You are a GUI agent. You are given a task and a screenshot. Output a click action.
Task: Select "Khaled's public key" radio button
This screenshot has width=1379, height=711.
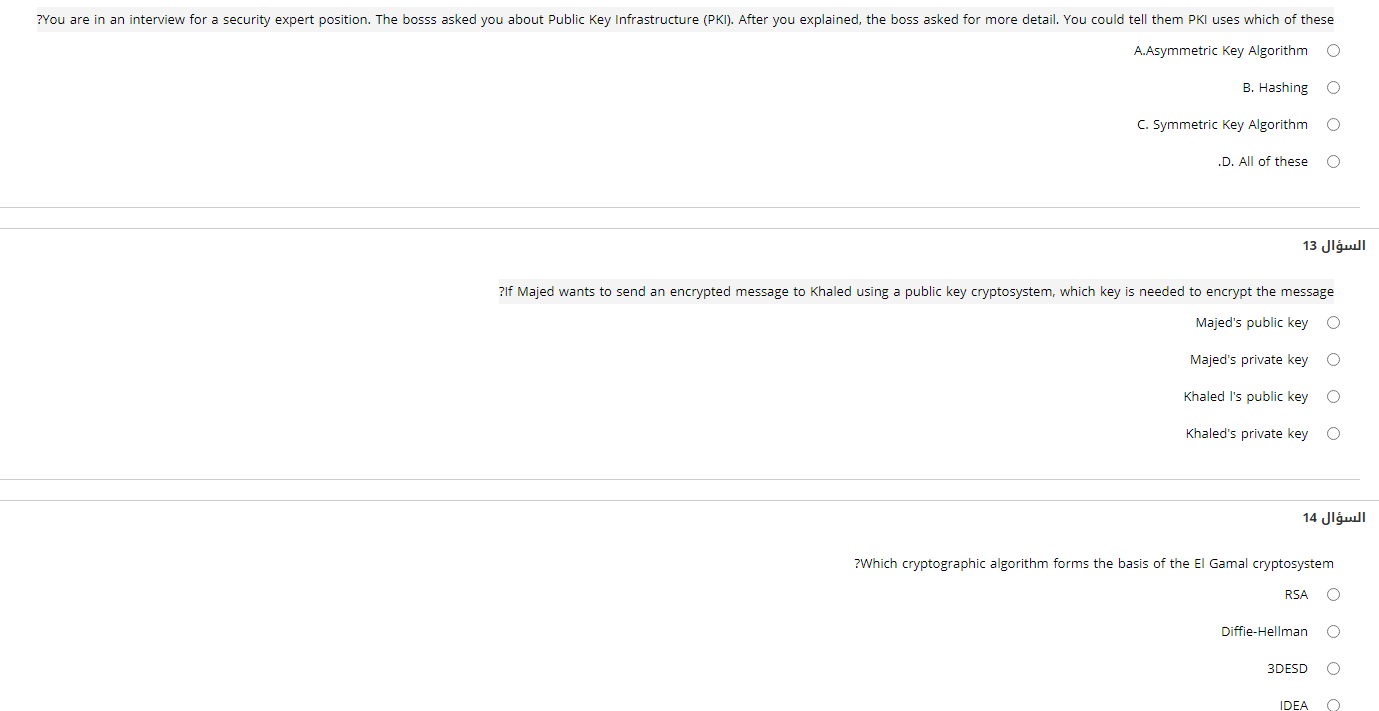tap(1333, 396)
